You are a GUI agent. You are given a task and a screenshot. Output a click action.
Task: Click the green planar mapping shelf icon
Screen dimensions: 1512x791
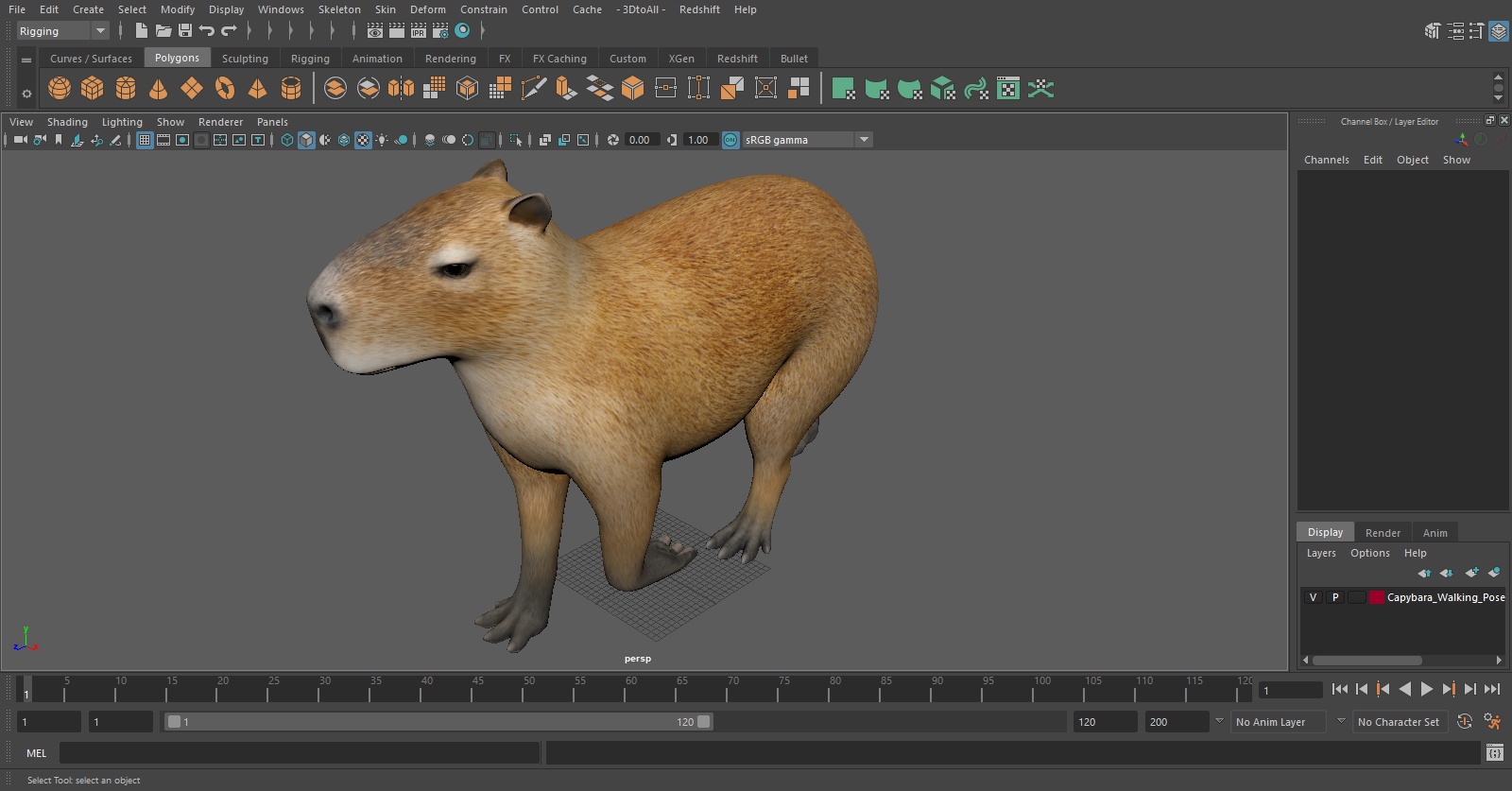click(x=844, y=89)
